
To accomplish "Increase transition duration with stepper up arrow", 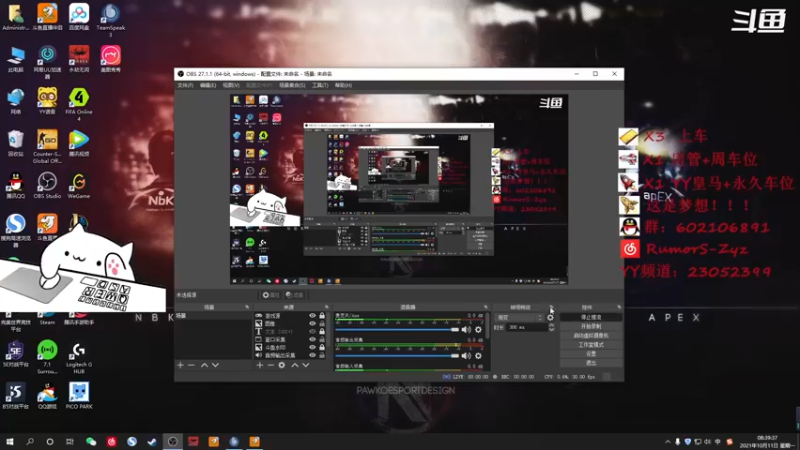I will coord(552,325).
